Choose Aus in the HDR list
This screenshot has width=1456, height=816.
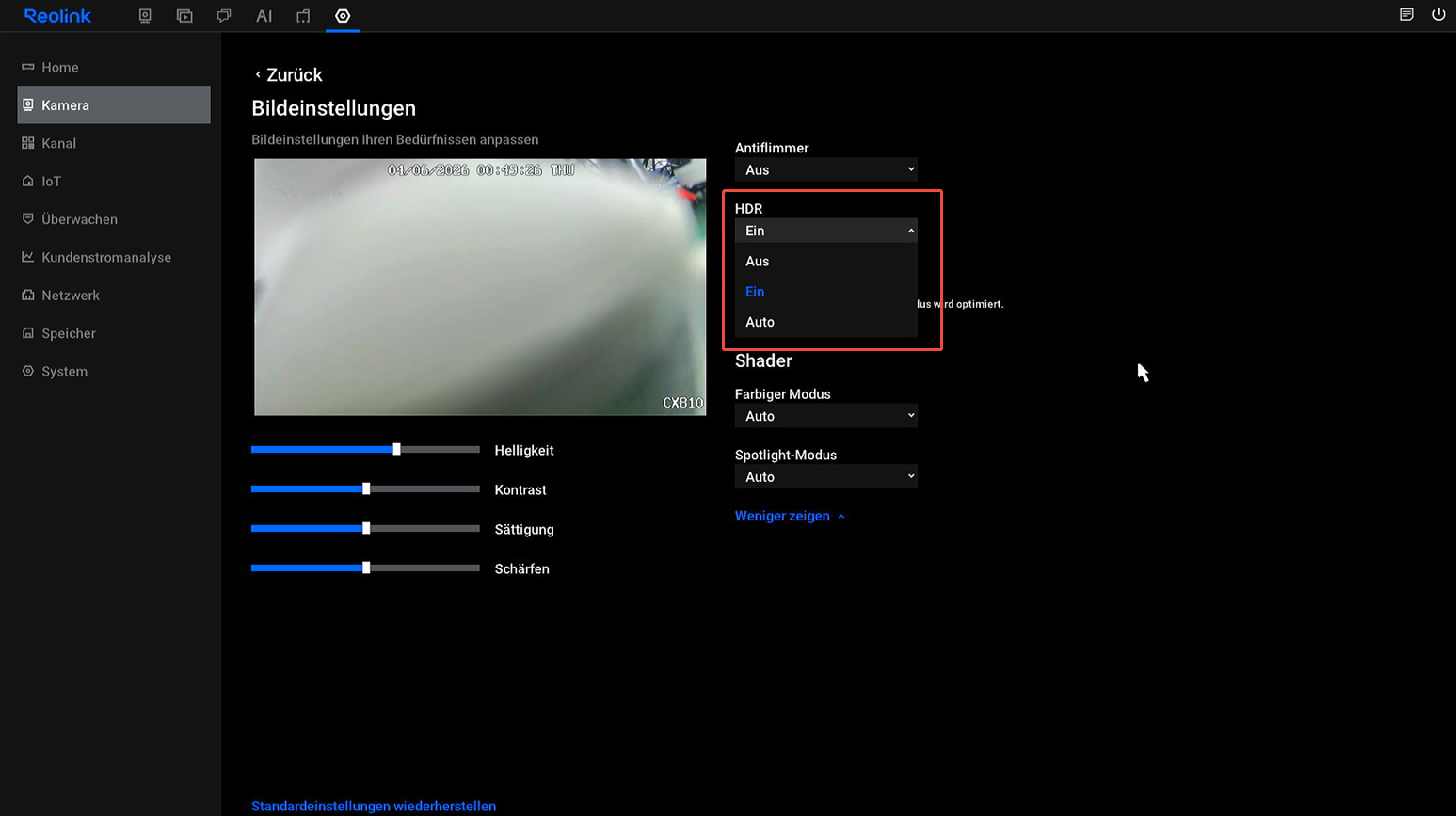coord(825,261)
